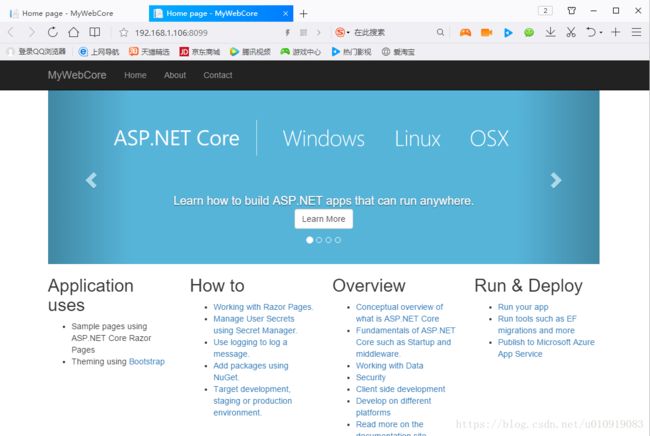Open the skin shirt icon in title bar
The image size is (650, 436).
pos(572,11)
